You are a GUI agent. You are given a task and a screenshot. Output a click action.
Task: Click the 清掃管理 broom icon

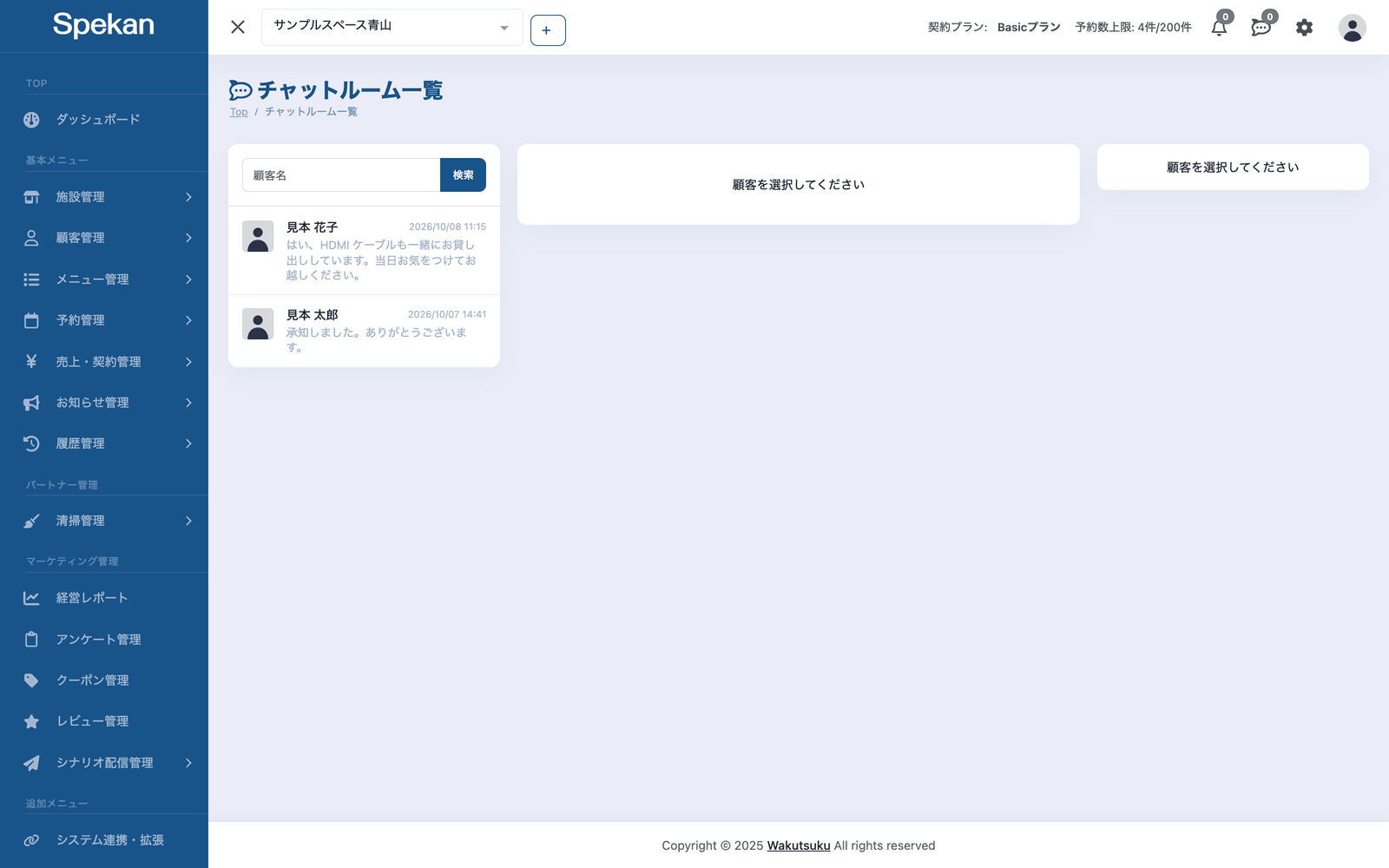(x=31, y=521)
